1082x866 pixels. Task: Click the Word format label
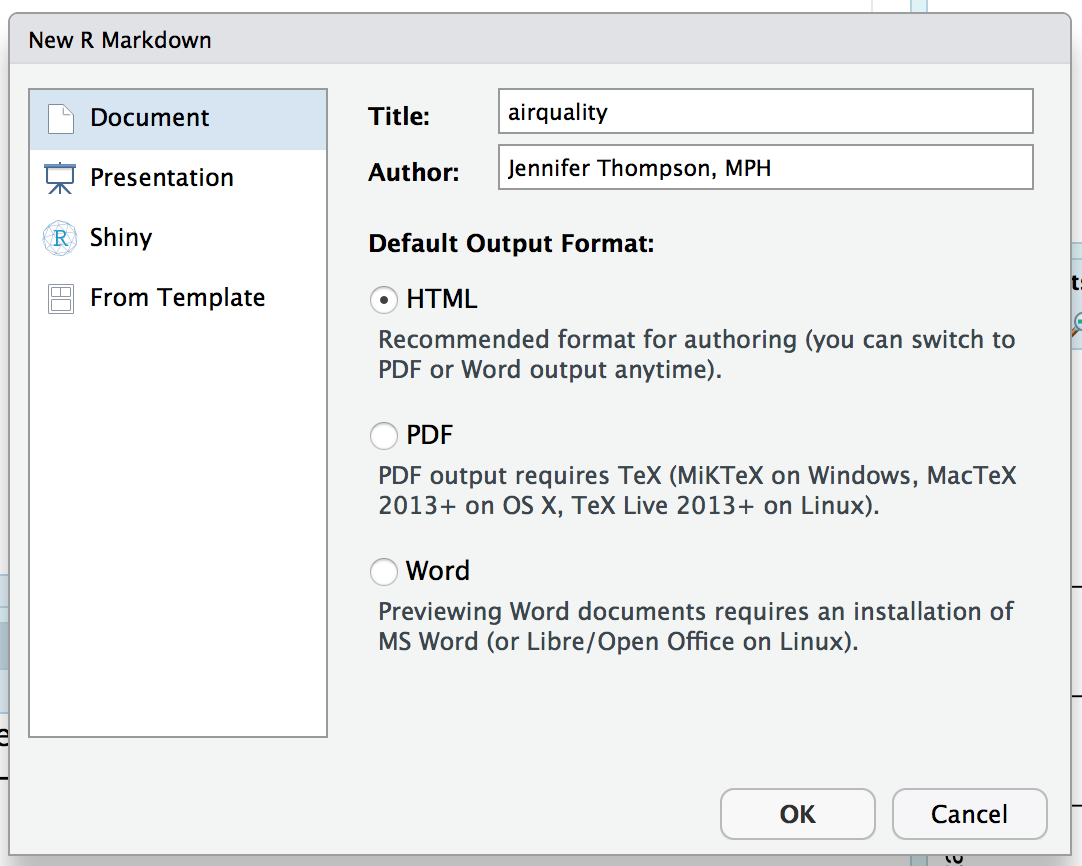[437, 571]
